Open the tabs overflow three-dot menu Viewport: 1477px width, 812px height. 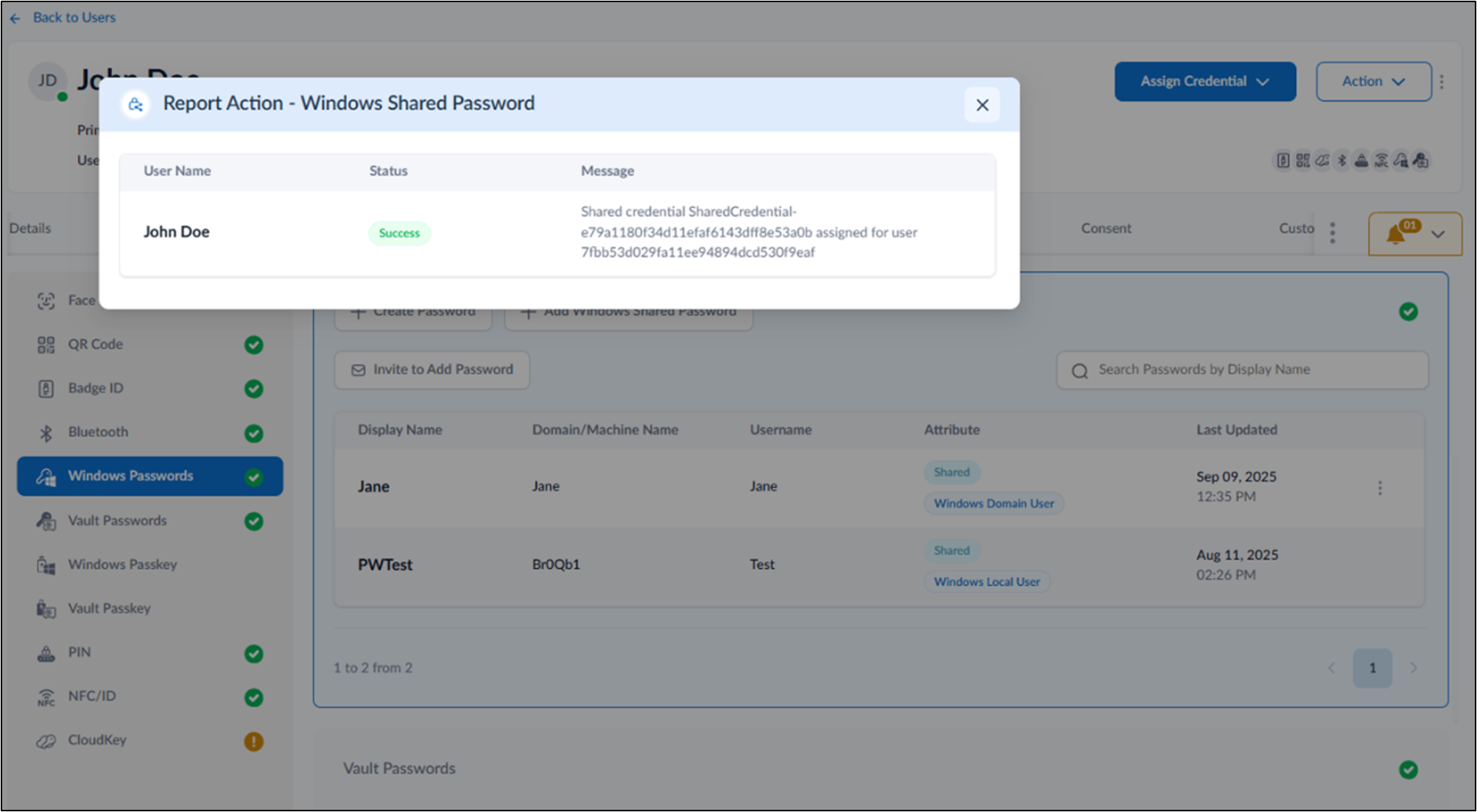click(x=1332, y=233)
